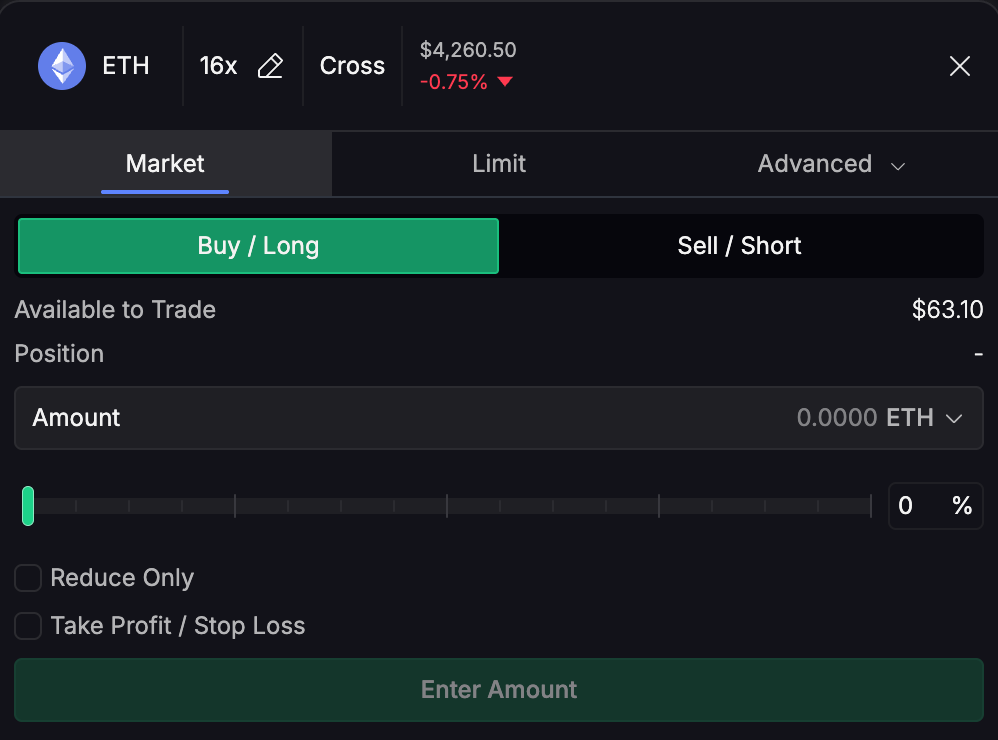Edit leverage with the pencil icon
998x740 pixels.
[270, 66]
